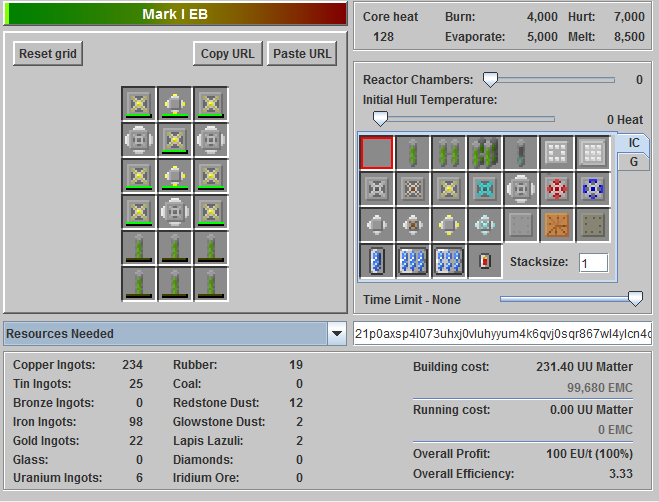Select the single uranium cell in palette
This screenshot has height=502, width=659.
click(x=413, y=153)
